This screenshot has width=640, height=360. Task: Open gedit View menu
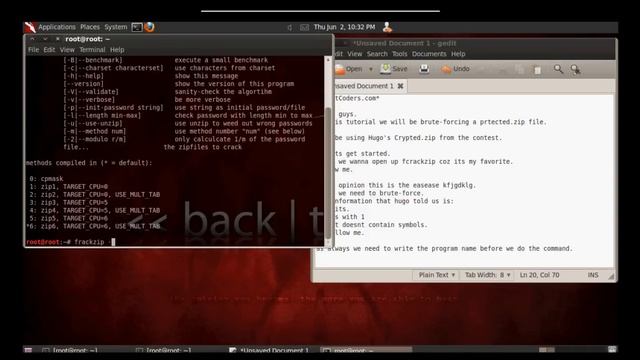[x=355, y=54]
